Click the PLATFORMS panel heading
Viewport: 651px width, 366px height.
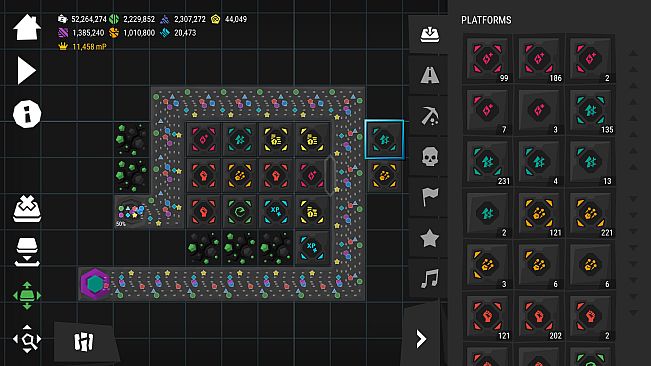(486, 20)
